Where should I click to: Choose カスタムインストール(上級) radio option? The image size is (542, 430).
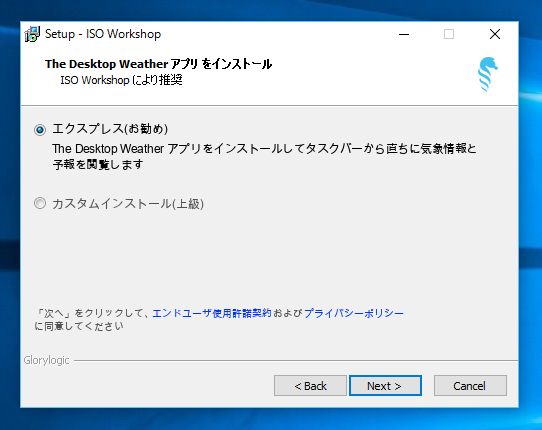[40, 203]
